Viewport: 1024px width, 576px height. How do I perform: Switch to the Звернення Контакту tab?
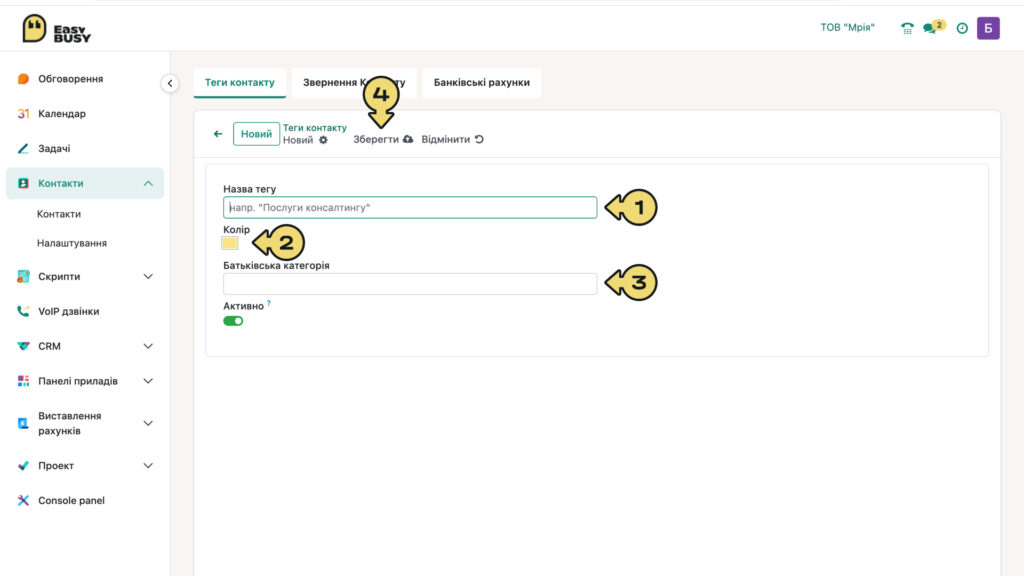click(354, 82)
